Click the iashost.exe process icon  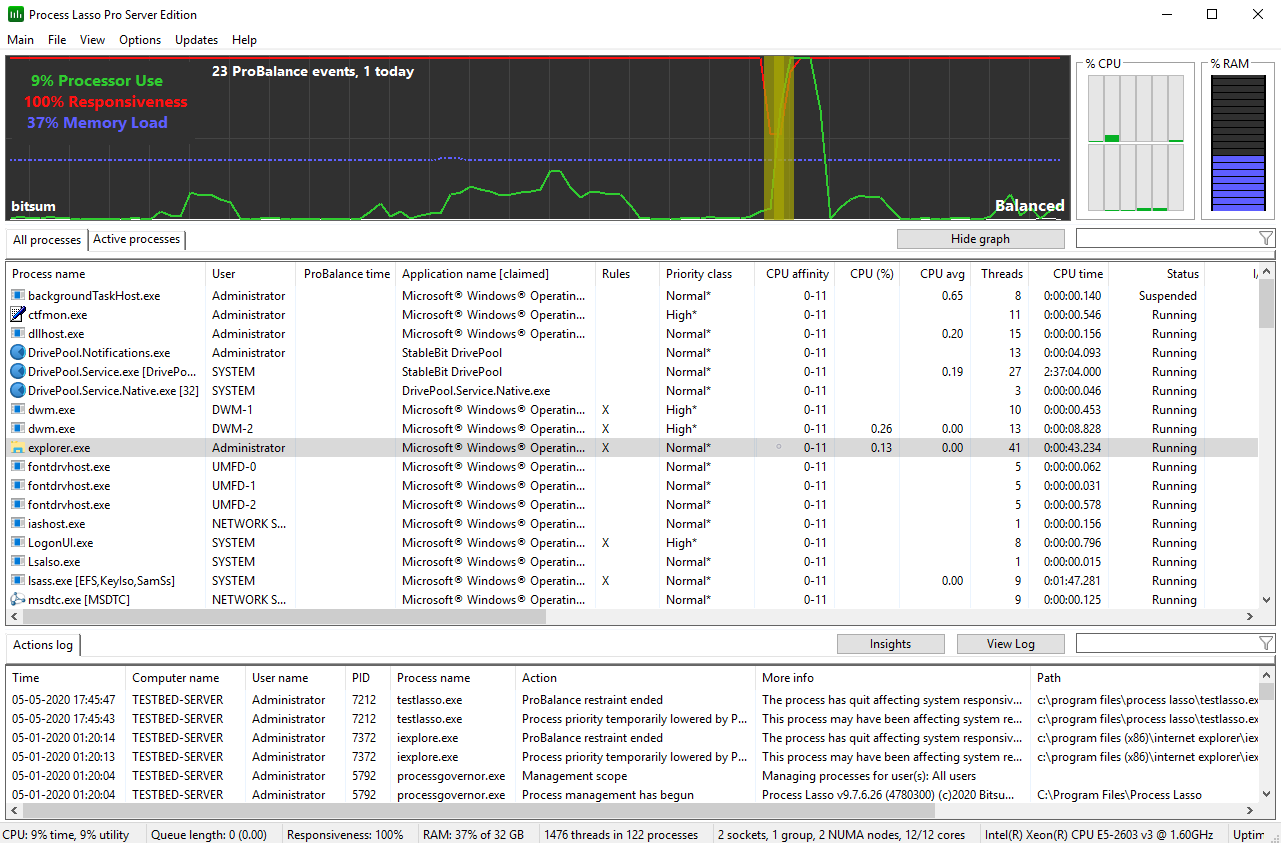(x=17, y=524)
